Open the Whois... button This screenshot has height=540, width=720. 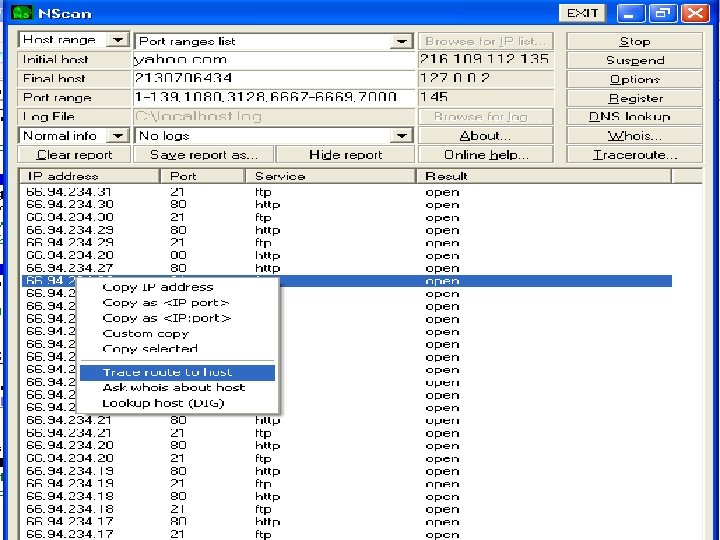[x=635, y=135]
